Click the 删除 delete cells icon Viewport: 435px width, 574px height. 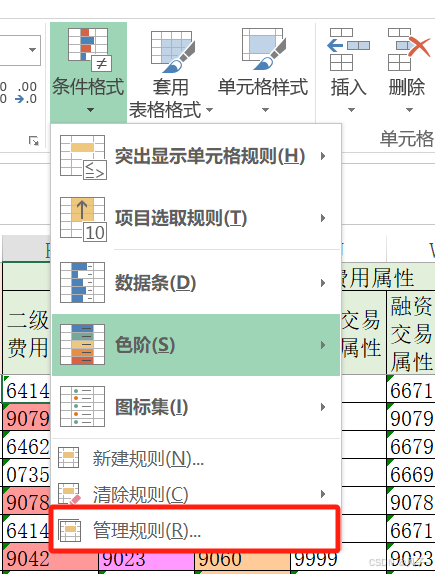click(x=408, y=49)
